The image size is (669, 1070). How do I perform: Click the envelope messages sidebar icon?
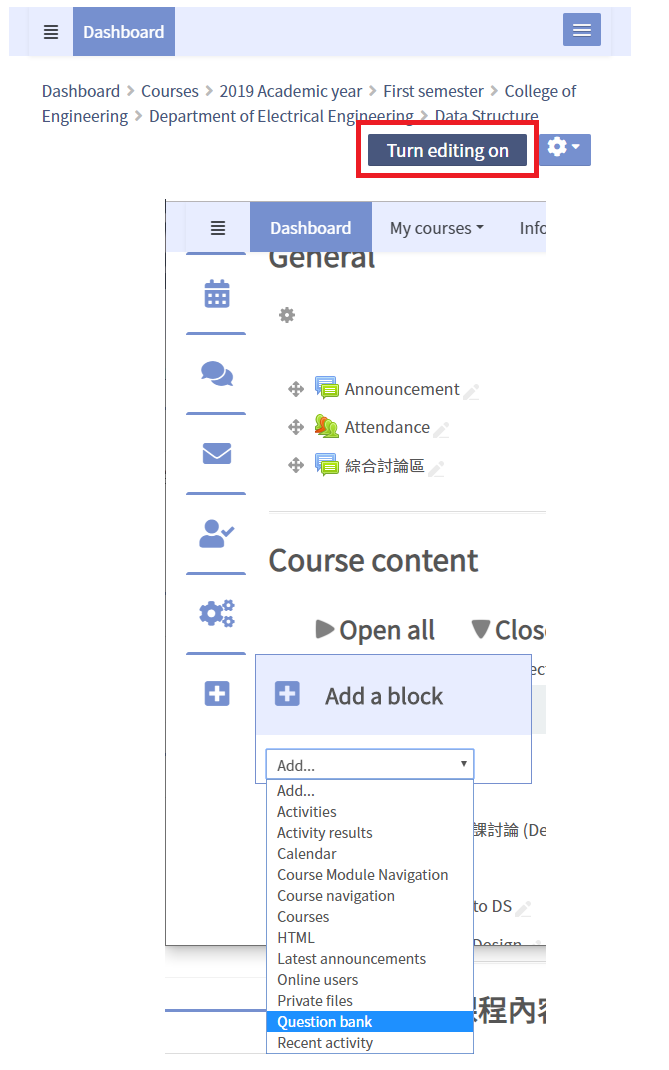[x=216, y=454]
